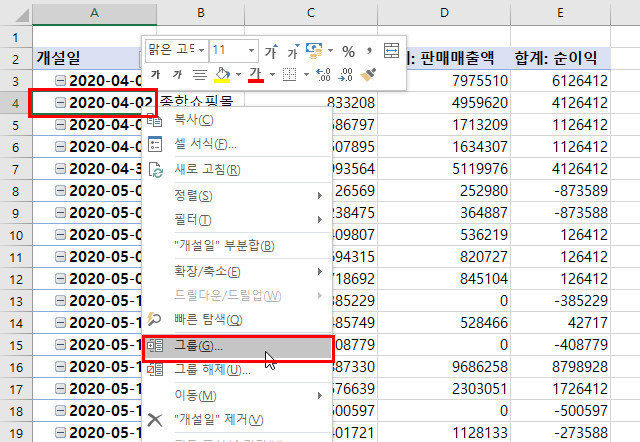Collapse the 2020-04-02 row group

(x=61, y=103)
